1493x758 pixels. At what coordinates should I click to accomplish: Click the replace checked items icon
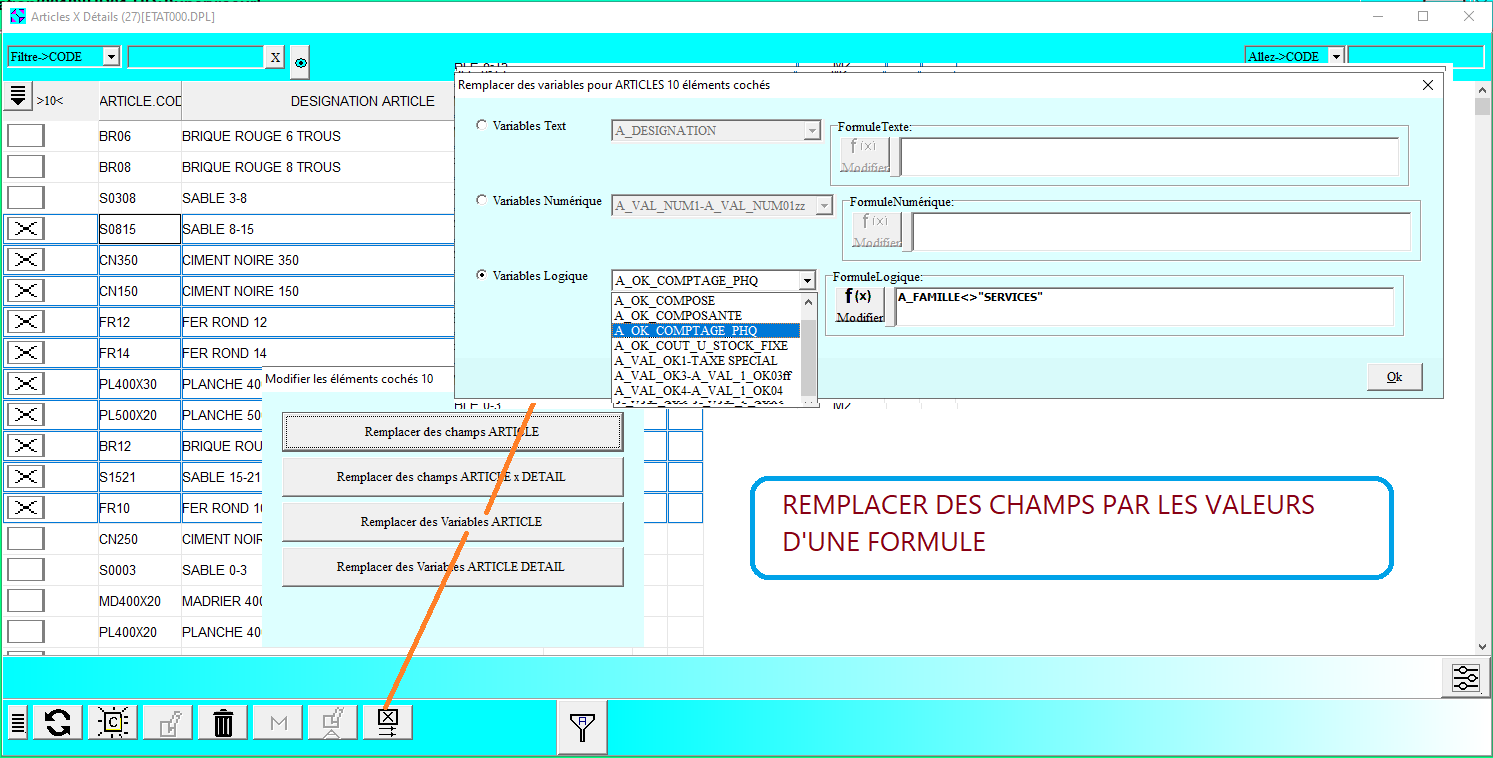tap(388, 722)
